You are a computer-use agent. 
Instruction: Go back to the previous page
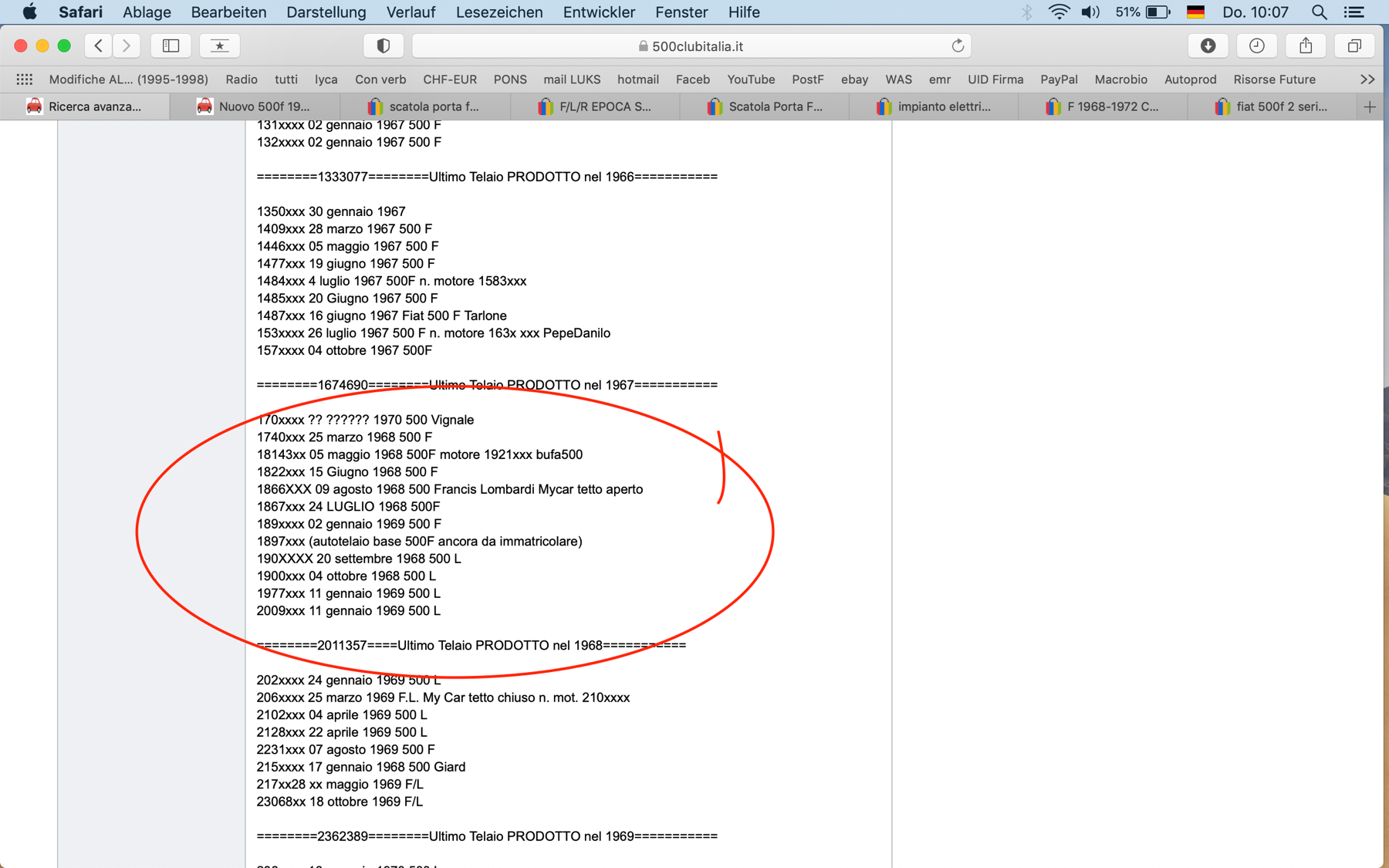tap(98, 46)
